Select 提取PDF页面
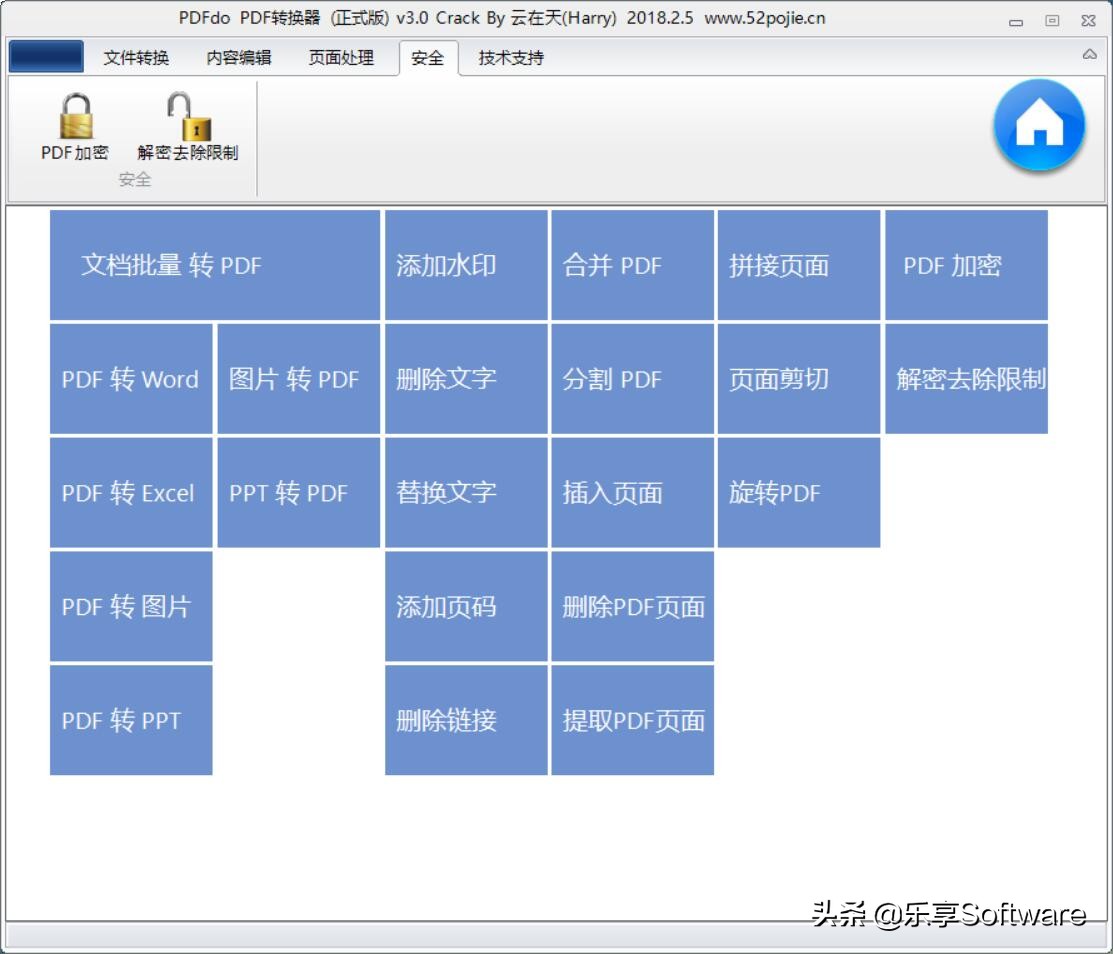Image resolution: width=1113 pixels, height=954 pixels. (x=631, y=719)
